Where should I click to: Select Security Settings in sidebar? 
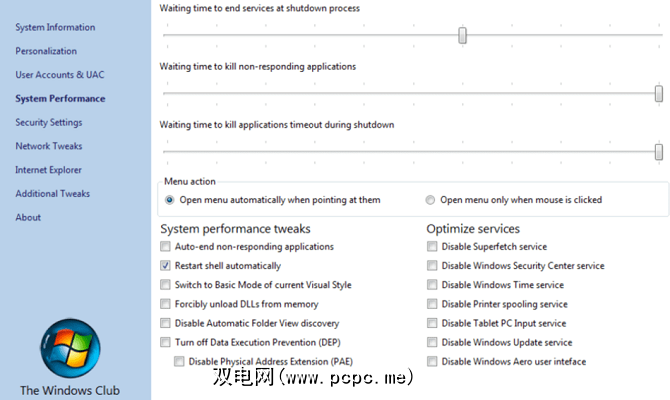coord(49,123)
